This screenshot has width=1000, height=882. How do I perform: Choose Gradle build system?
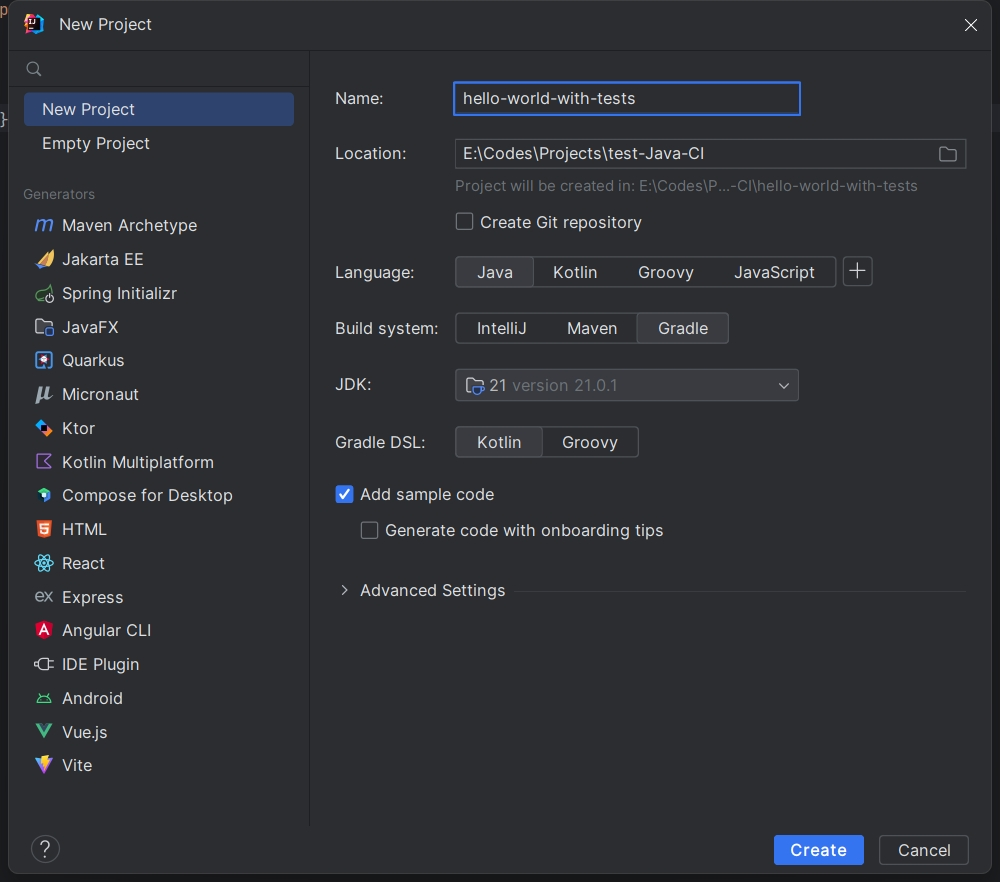tap(683, 328)
